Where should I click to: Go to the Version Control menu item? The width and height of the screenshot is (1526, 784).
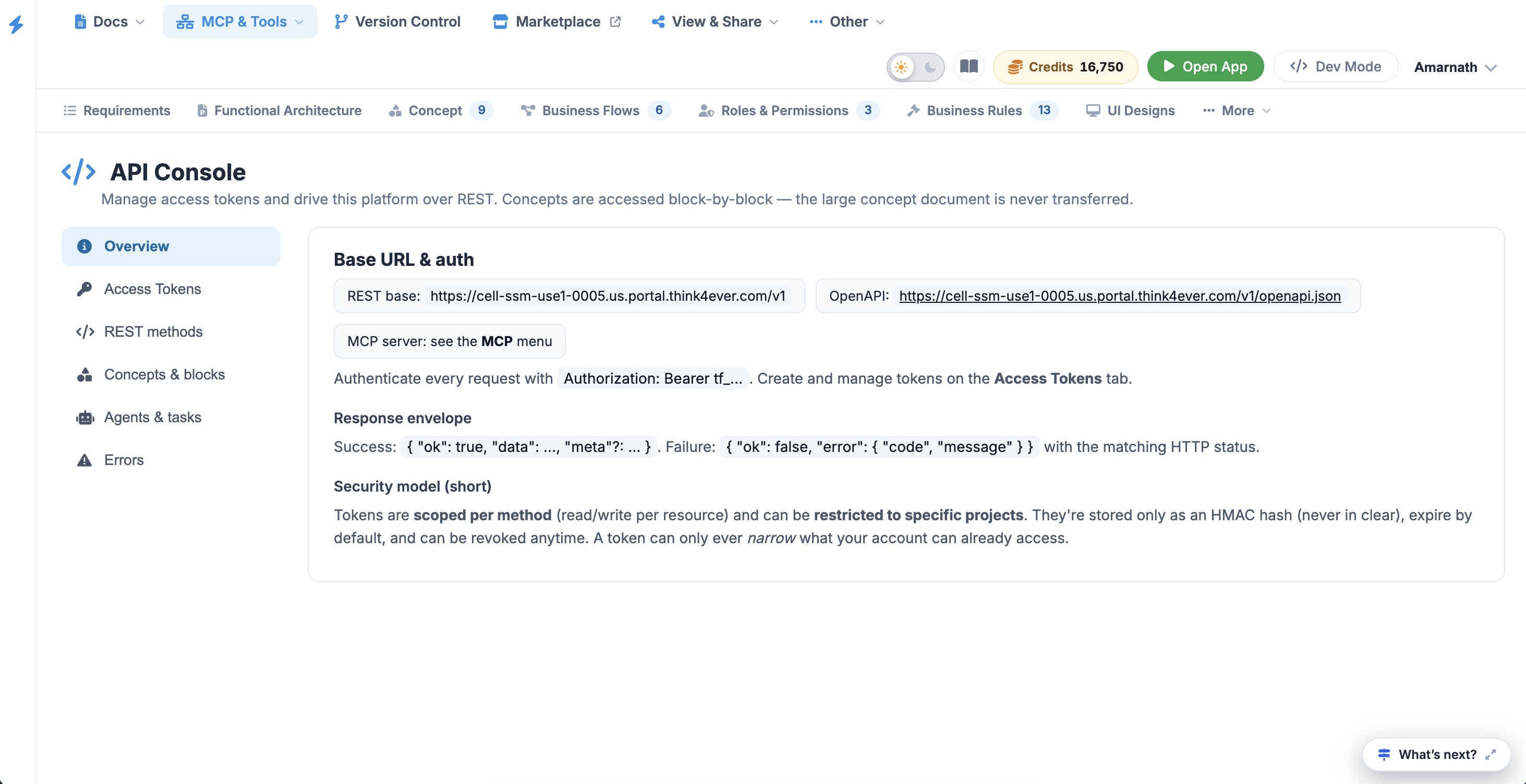point(397,22)
